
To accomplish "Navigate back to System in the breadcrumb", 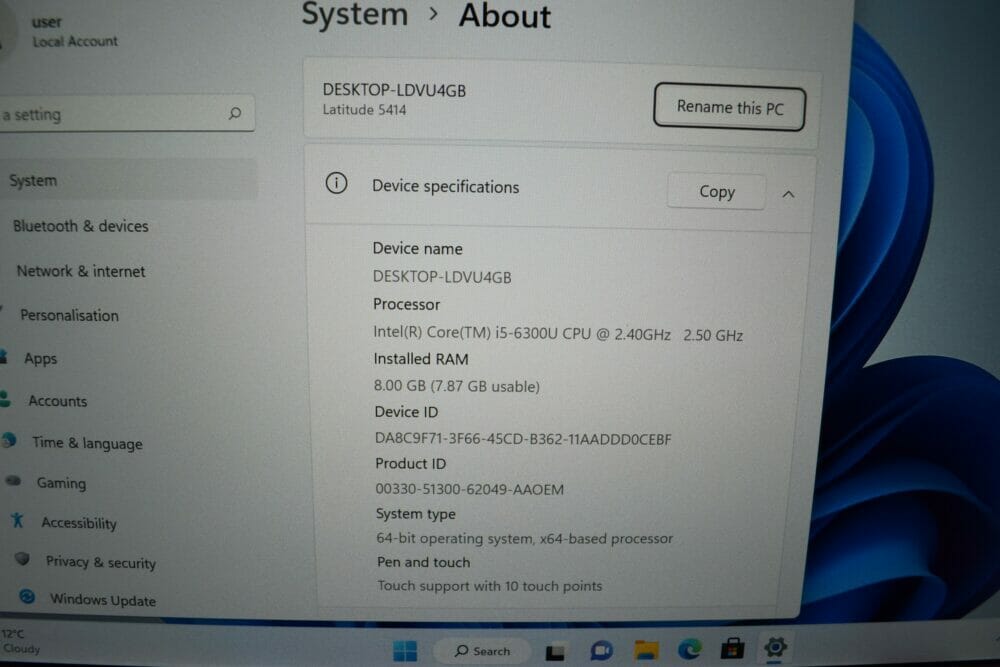I will [x=355, y=14].
